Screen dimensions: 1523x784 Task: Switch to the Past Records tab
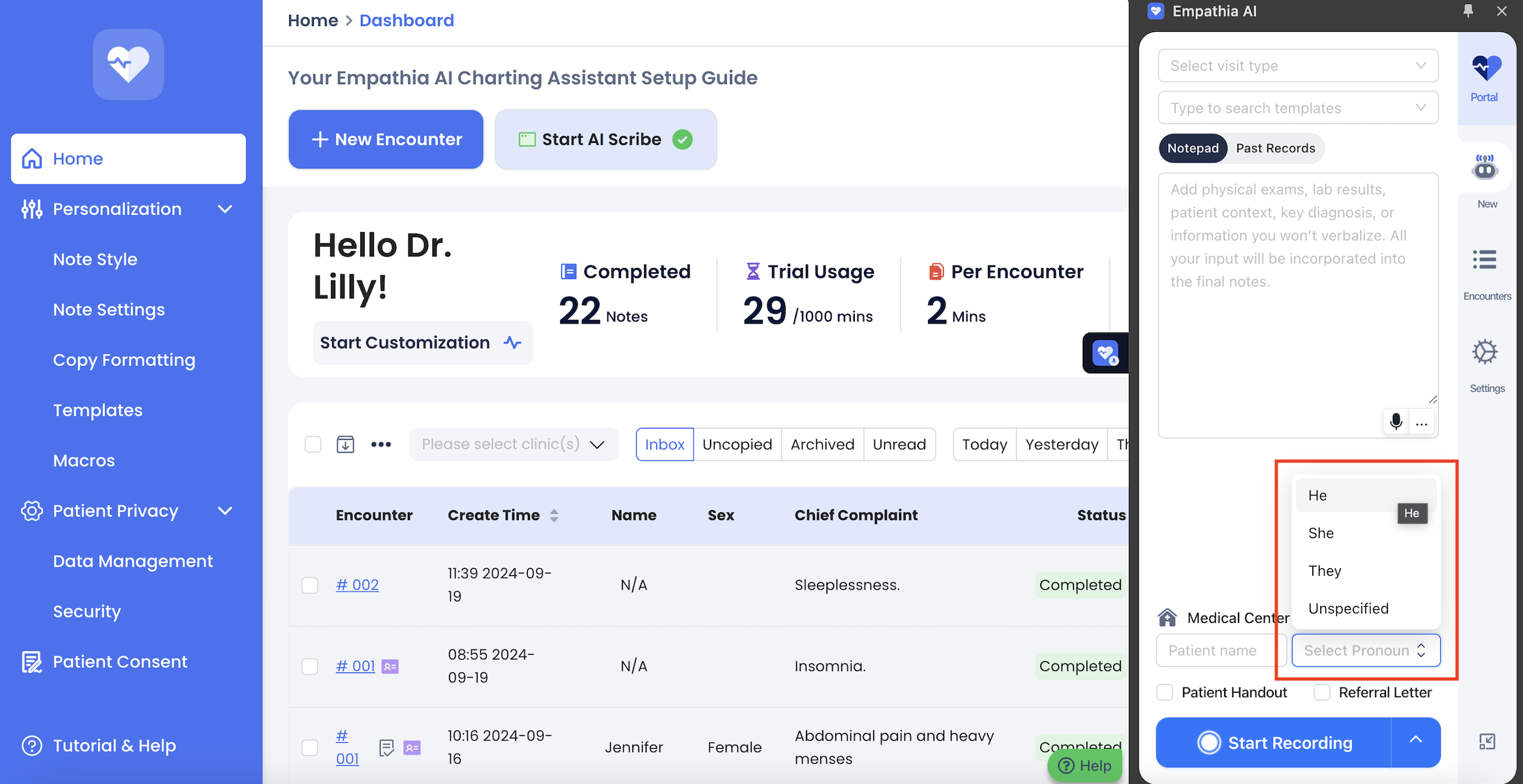tap(1275, 148)
